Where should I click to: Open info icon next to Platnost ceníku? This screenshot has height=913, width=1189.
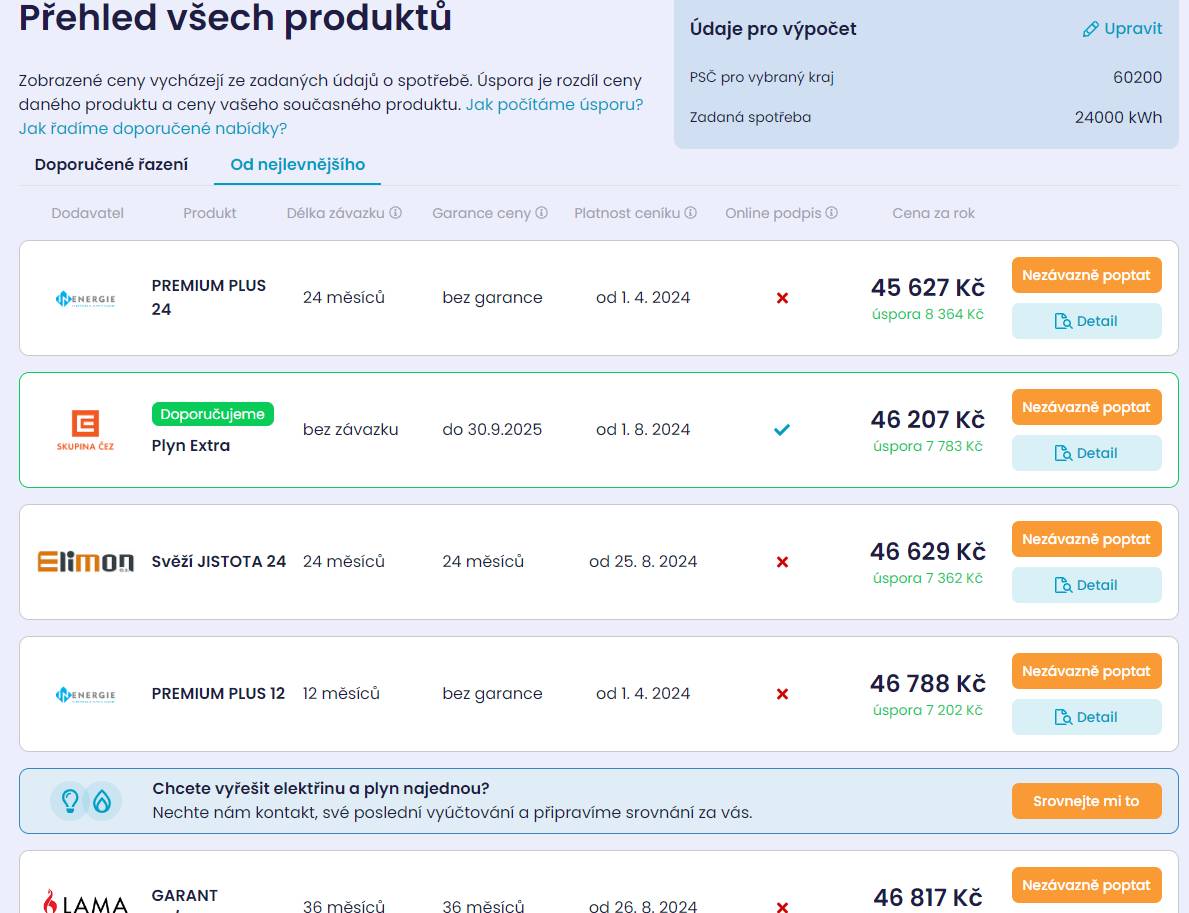click(x=690, y=213)
